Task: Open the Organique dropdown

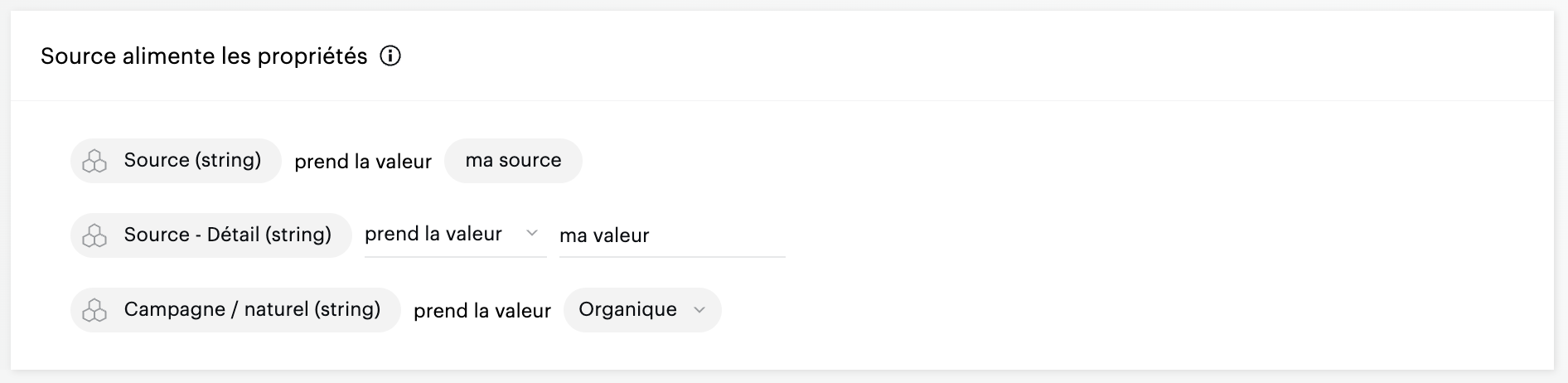Action: pyautogui.click(x=642, y=310)
